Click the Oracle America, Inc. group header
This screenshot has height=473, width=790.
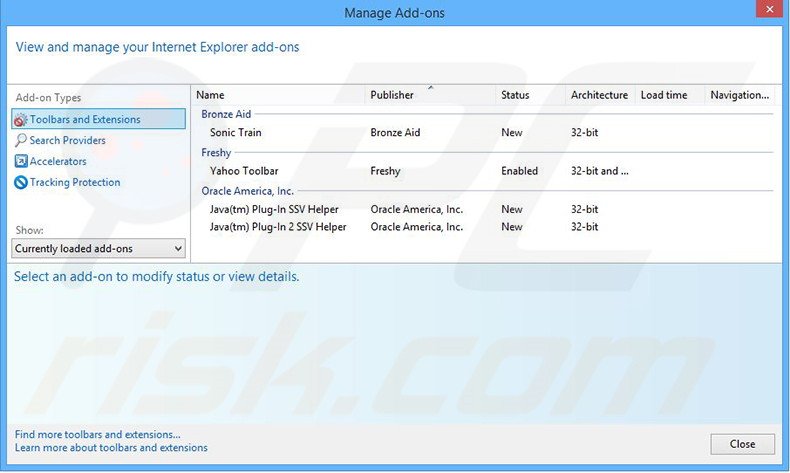pyautogui.click(x=247, y=191)
